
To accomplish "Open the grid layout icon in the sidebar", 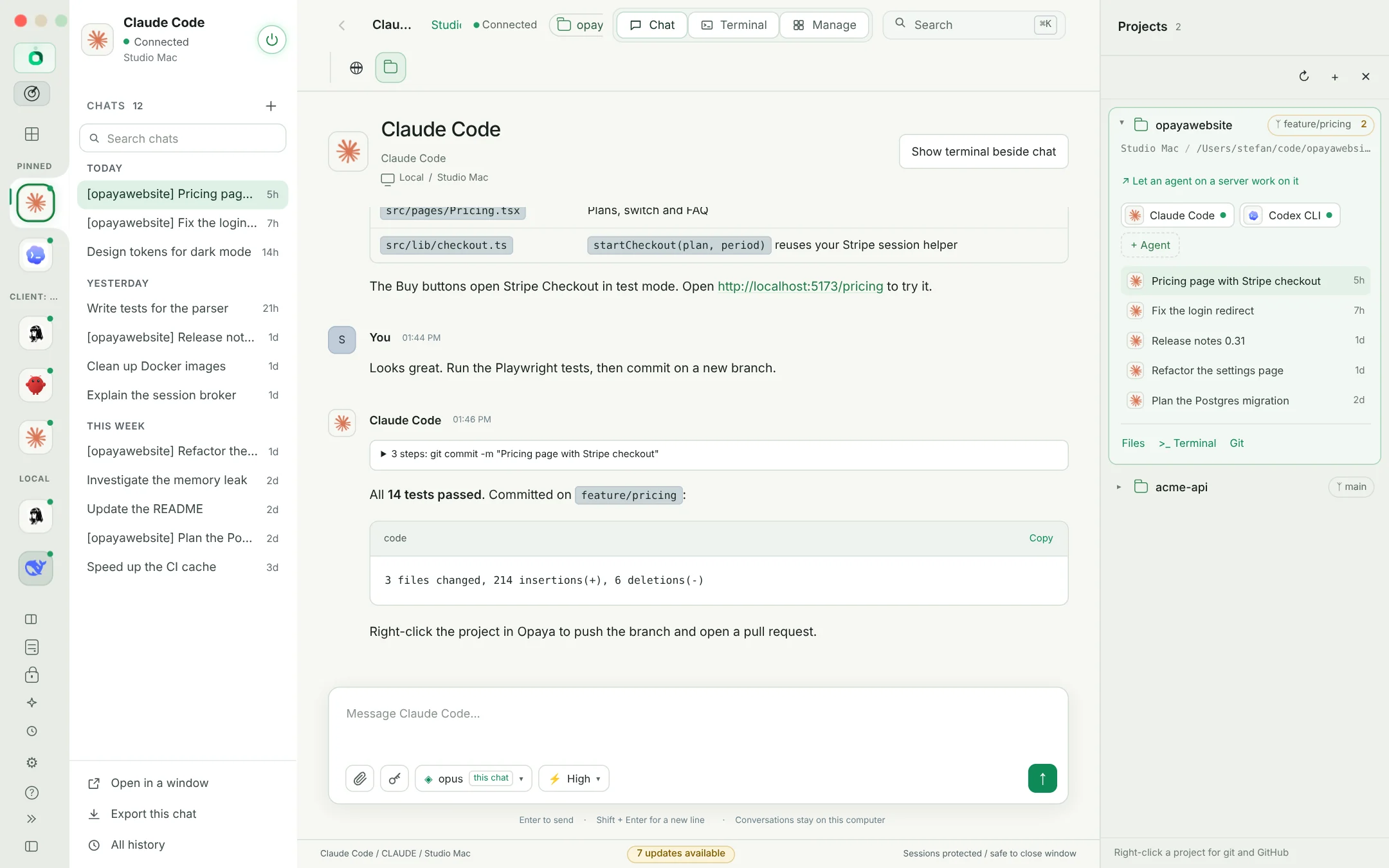I will [32, 134].
